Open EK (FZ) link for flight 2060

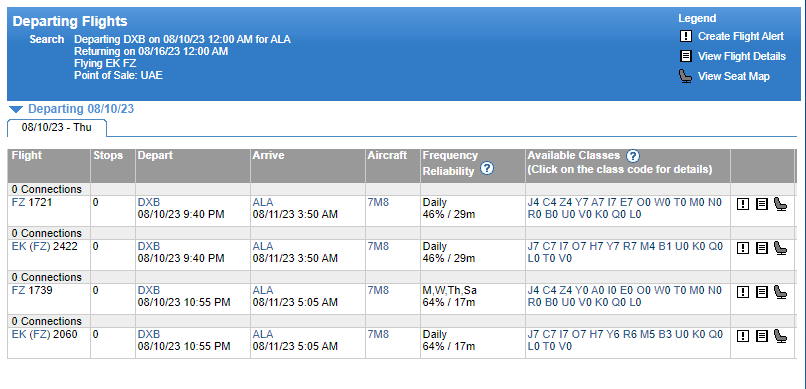(31, 334)
